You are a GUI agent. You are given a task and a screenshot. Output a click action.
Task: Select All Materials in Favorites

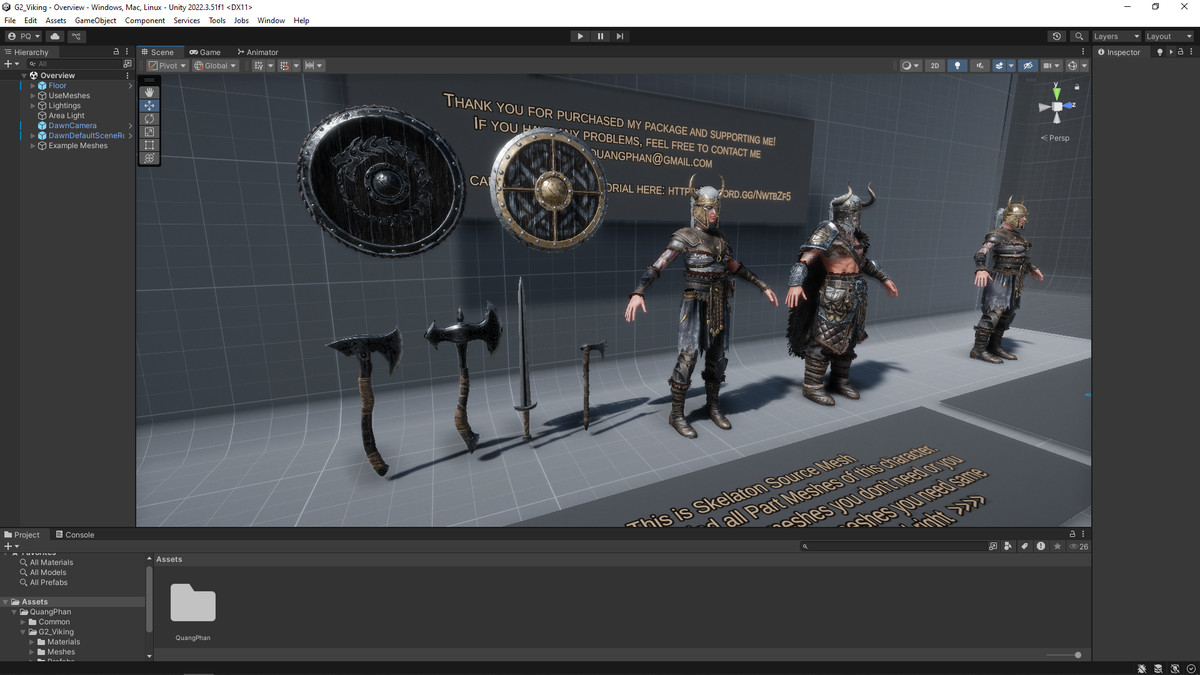click(x=51, y=563)
